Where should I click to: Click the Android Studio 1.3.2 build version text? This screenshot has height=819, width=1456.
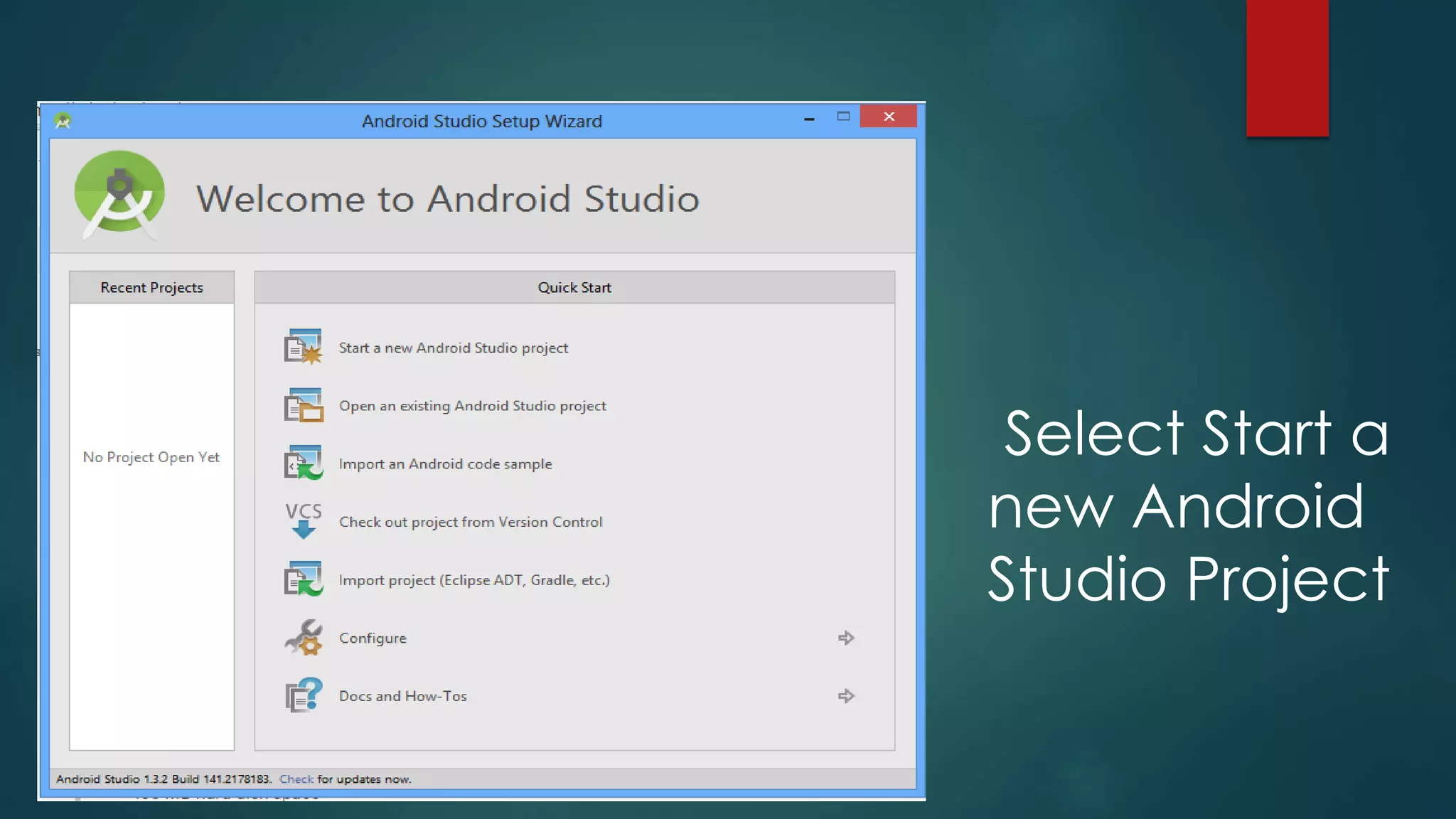[x=164, y=779]
